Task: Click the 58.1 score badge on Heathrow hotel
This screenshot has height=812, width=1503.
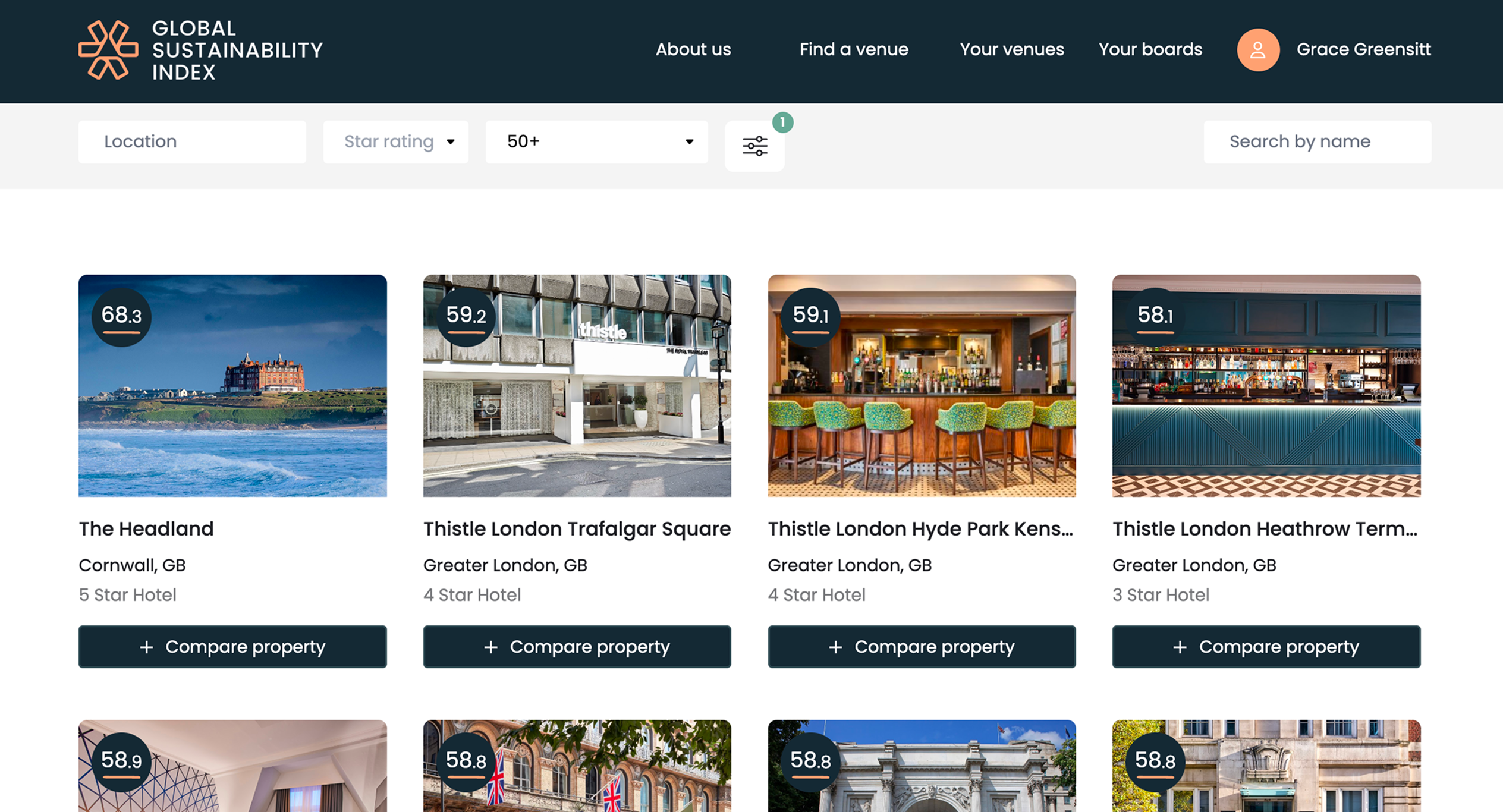Action: [x=1155, y=317]
